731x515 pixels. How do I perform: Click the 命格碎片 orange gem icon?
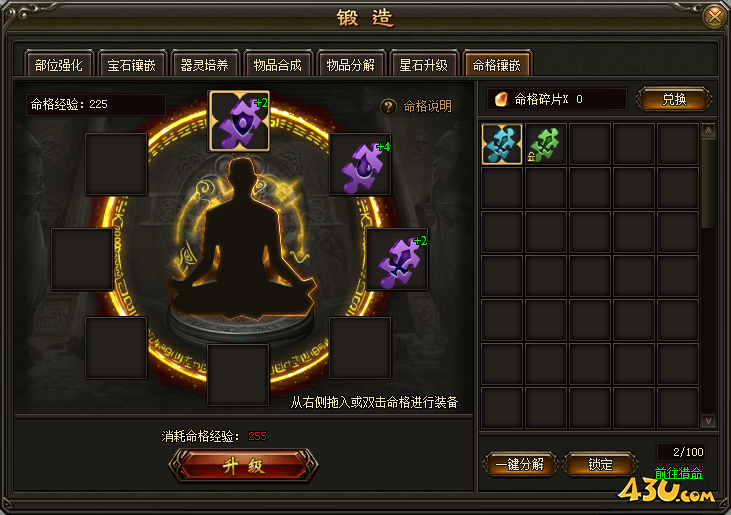click(x=501, y=99)
